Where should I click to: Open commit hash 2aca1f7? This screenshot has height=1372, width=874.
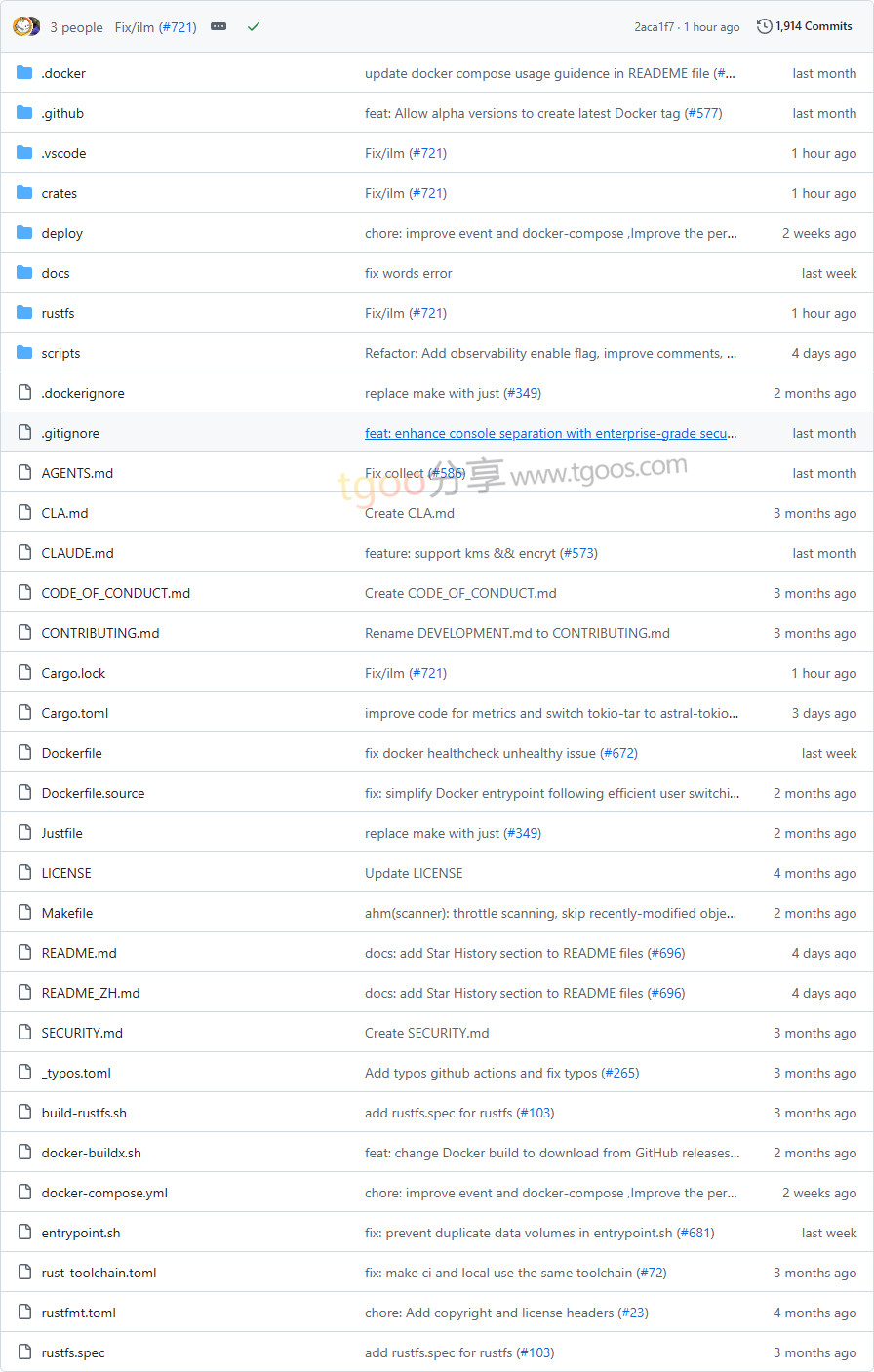tap(654, 27)
